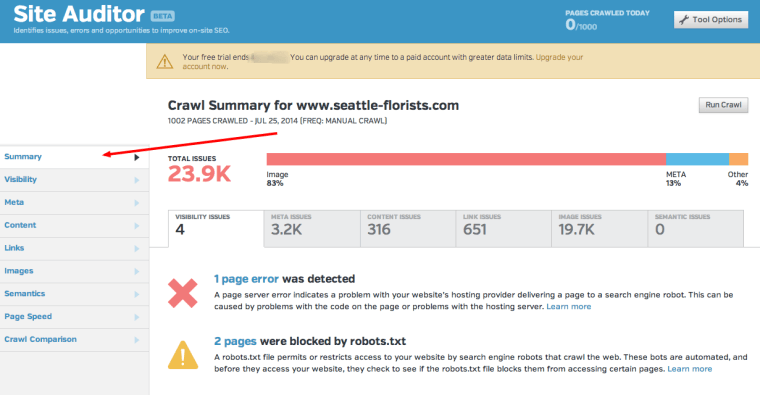The image size is (760, 395).
Task: Click the Run Crawl button
Action: pos(723,105)
